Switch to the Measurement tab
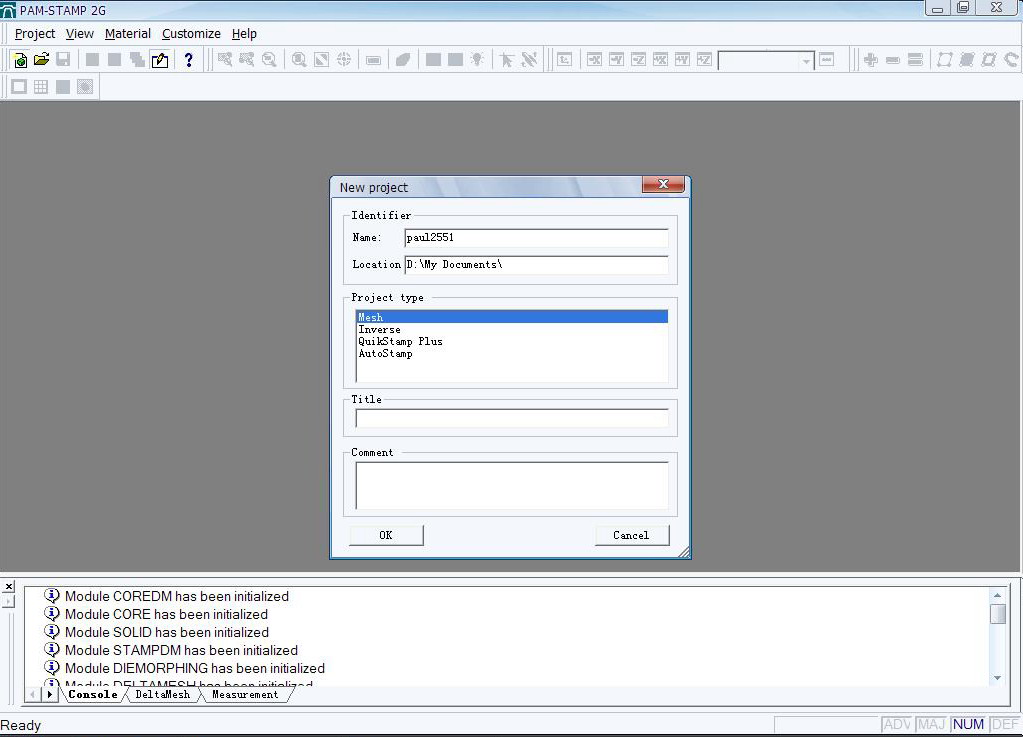This screenshot has width=1023, height=737. coord(245,695)
